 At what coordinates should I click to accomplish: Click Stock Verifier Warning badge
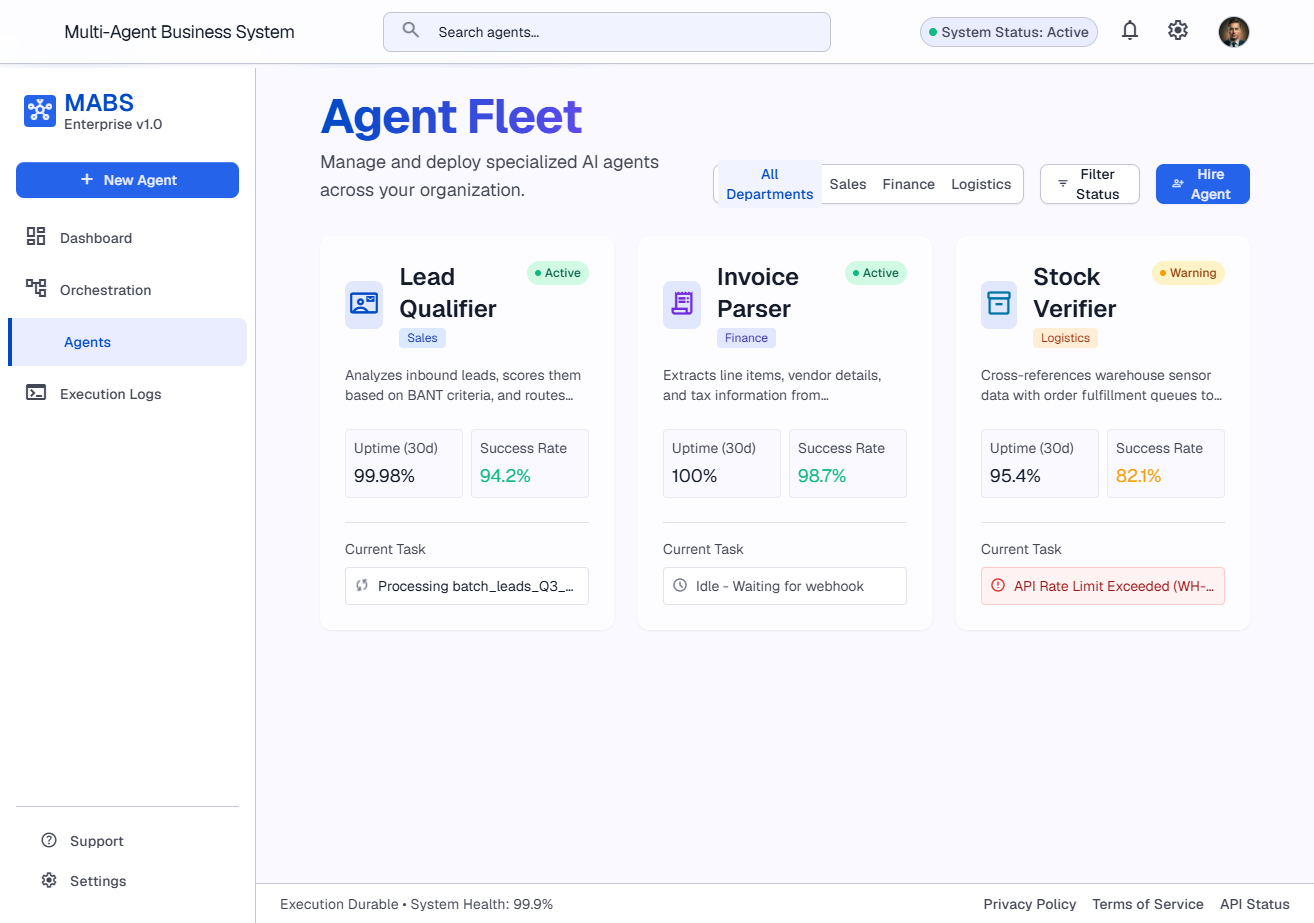1188,273
